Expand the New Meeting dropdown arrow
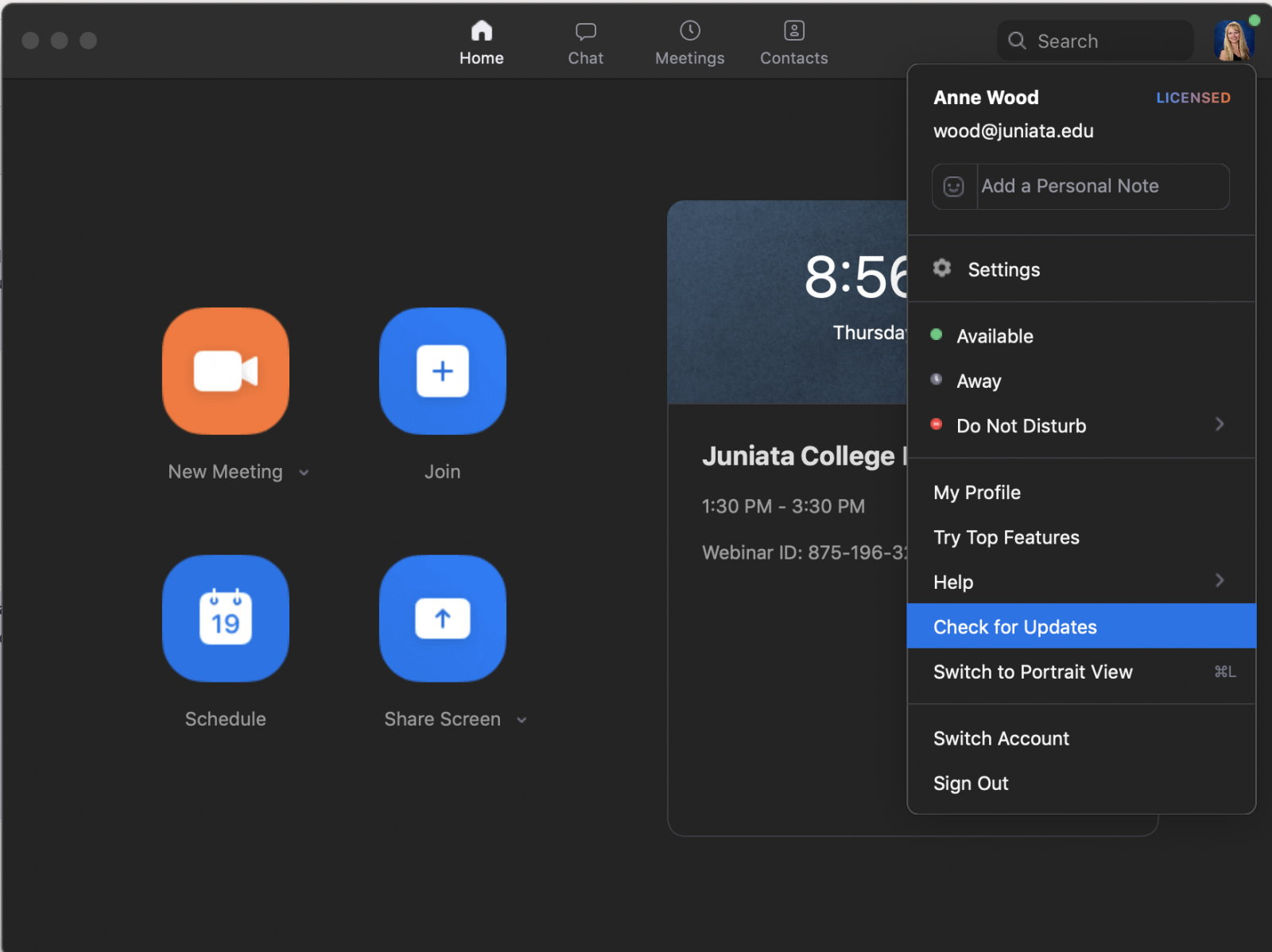Viewport: 1272px width, 952px height. [304, 473]
